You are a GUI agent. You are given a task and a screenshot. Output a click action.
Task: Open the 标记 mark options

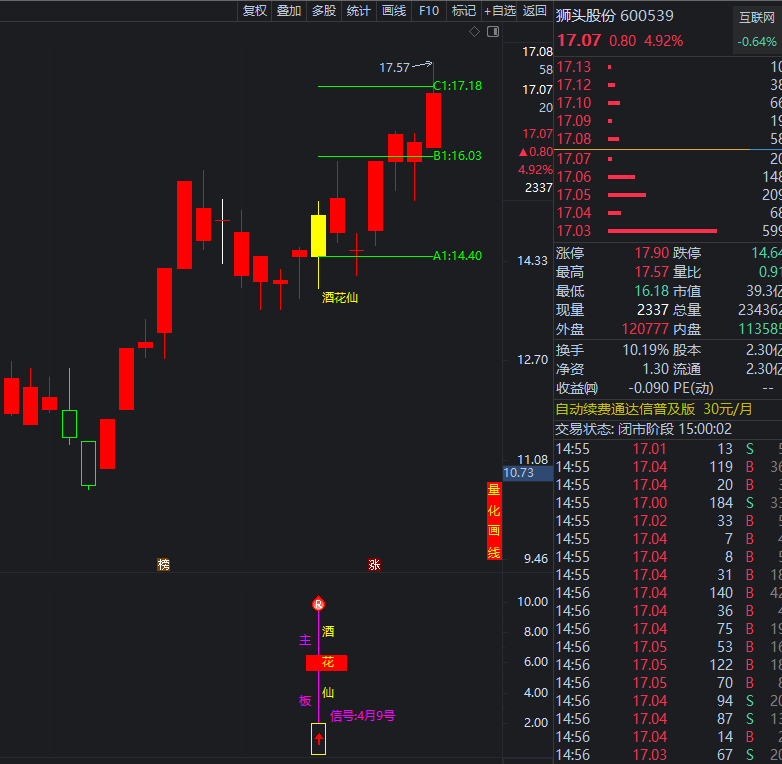(464, 11)
